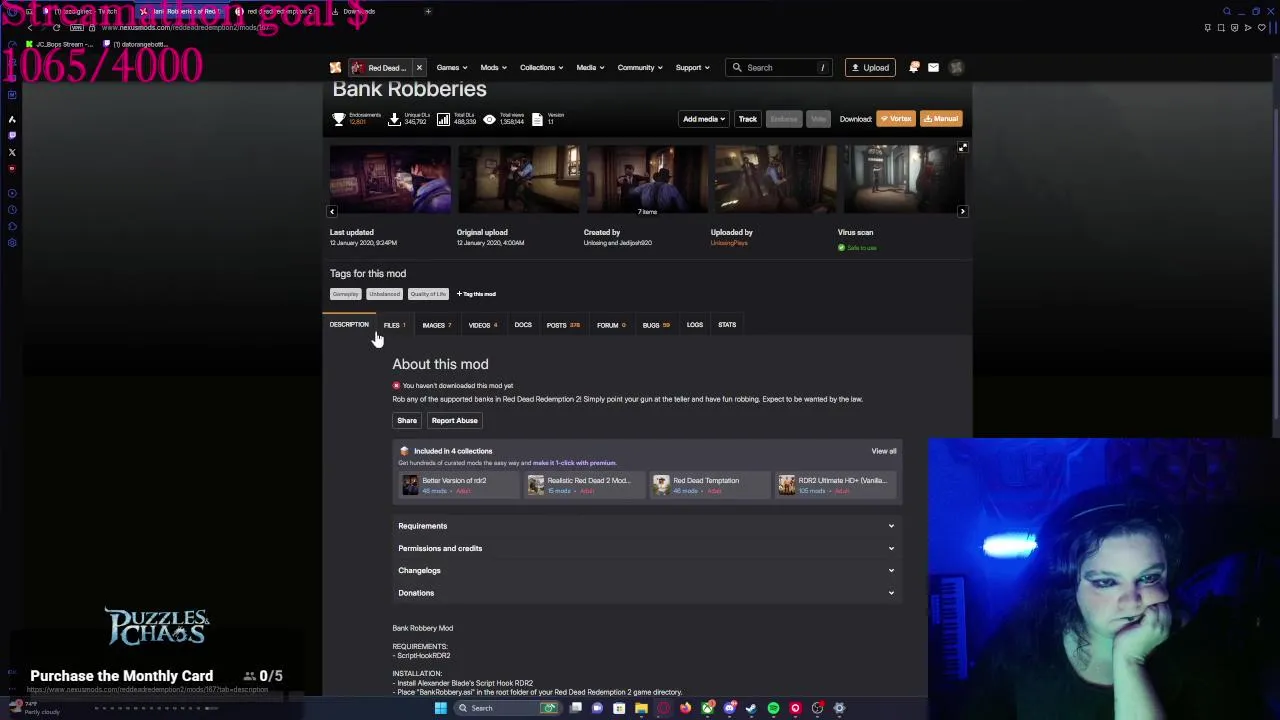Go back in the browser
This screenshot has height=720, width=1280.
coord(29,27)
